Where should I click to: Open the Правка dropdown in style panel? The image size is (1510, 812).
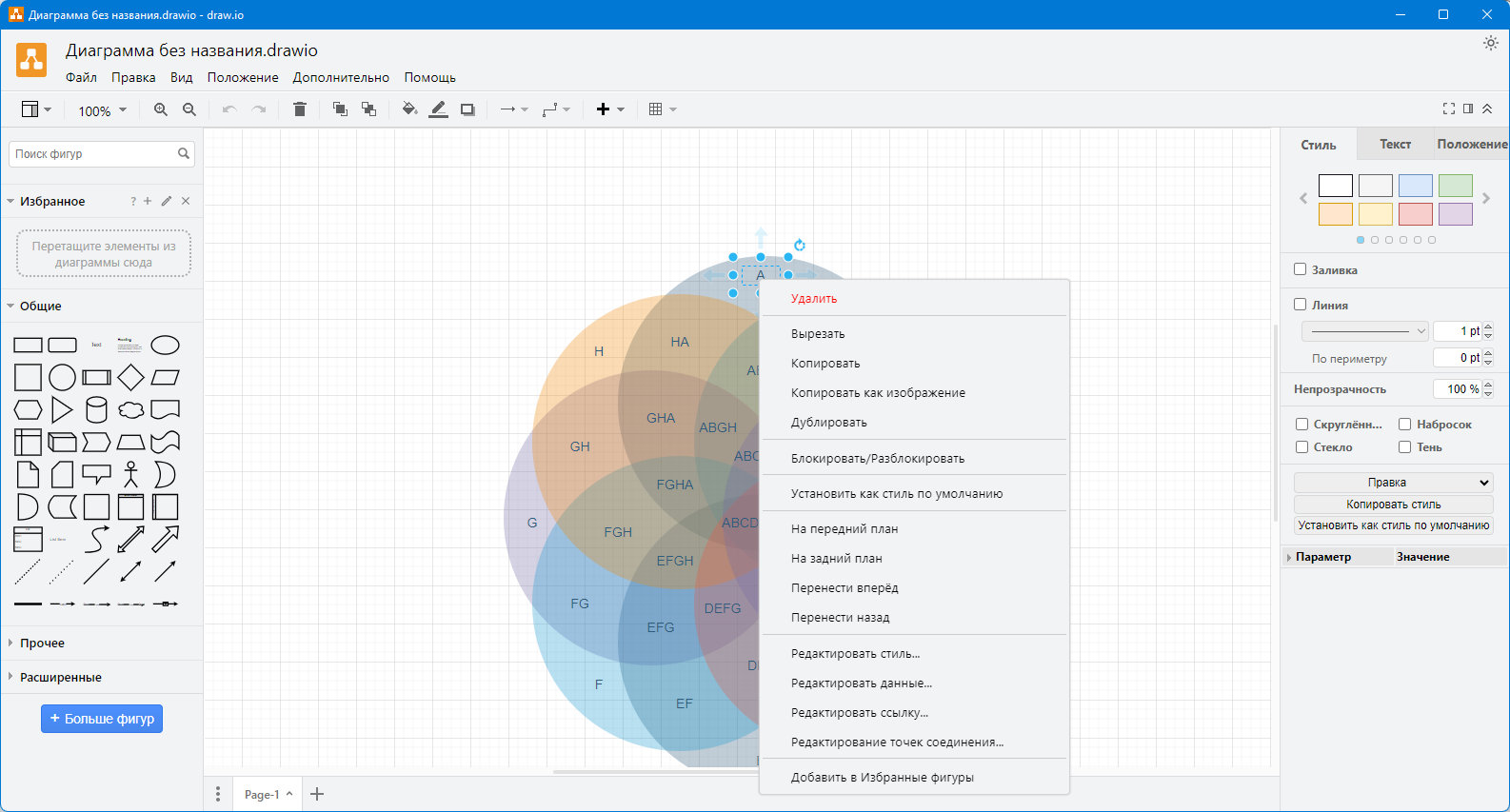click(1393, 483)
